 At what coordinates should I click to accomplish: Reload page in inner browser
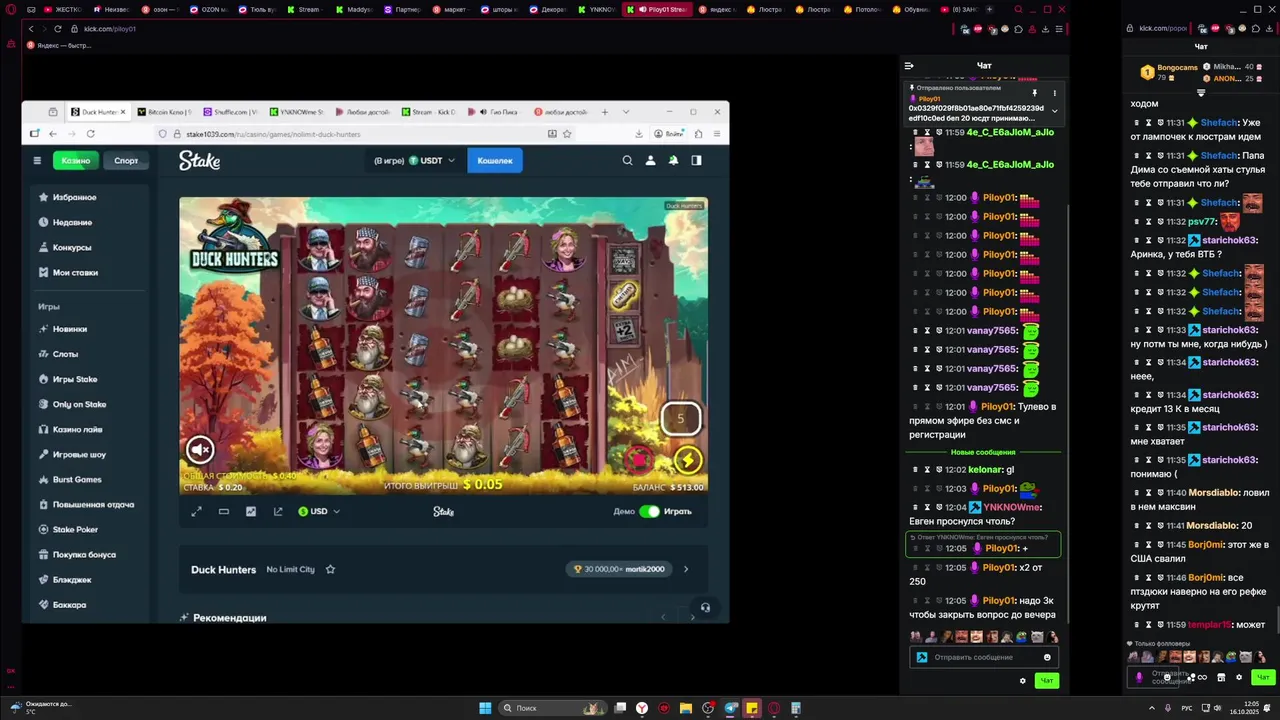click(90, 133)
